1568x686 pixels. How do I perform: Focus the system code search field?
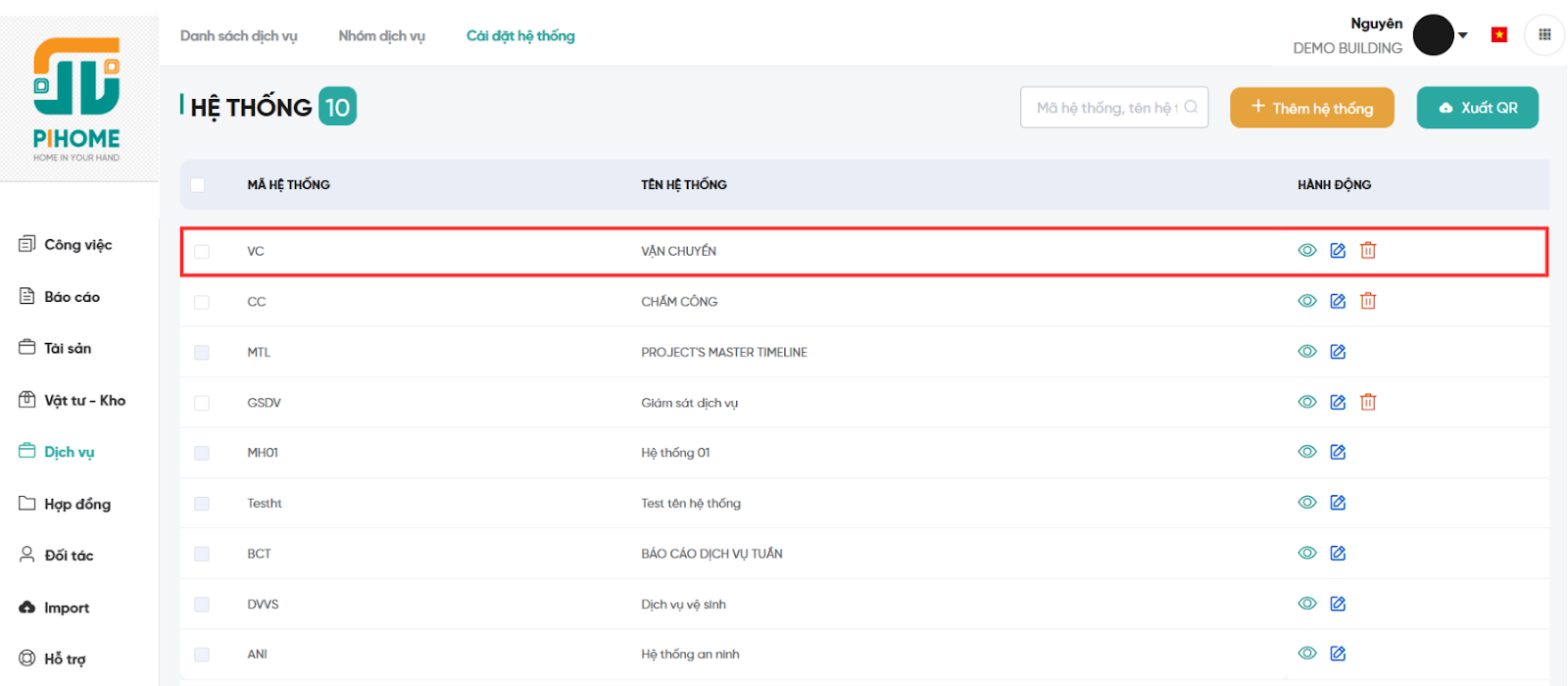1105,108
